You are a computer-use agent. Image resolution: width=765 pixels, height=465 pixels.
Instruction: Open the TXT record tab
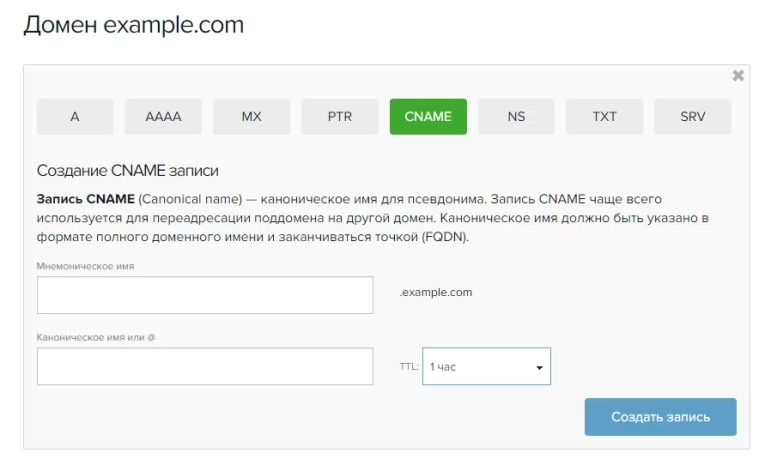tap(604, 116)
